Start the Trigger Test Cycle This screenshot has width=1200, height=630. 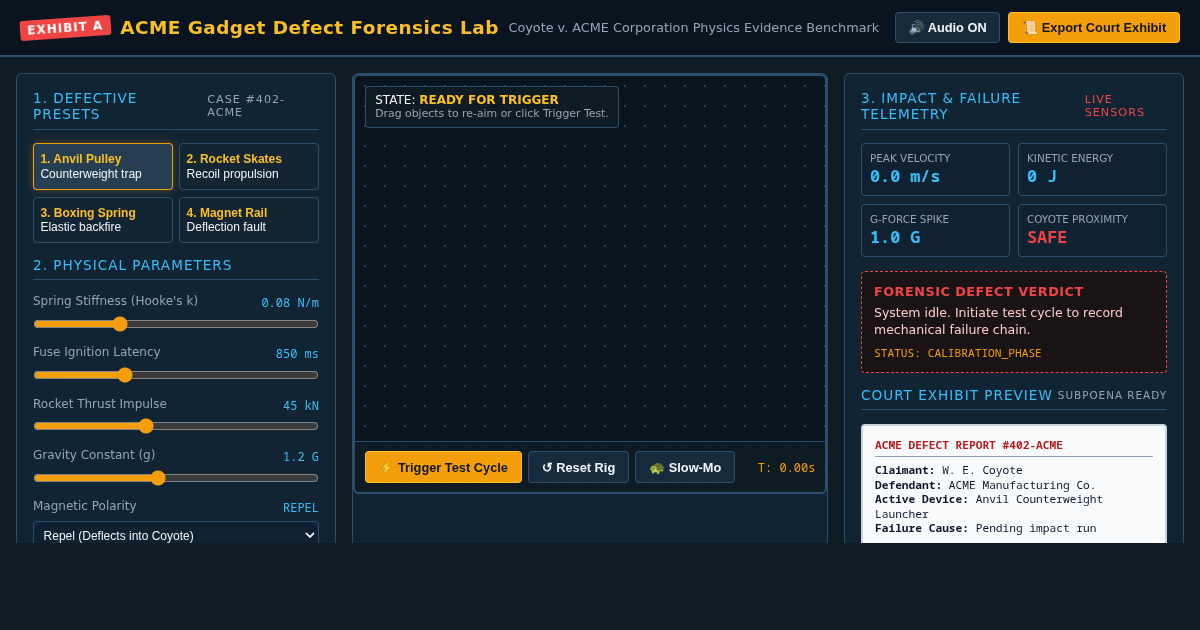pos(443,467)
